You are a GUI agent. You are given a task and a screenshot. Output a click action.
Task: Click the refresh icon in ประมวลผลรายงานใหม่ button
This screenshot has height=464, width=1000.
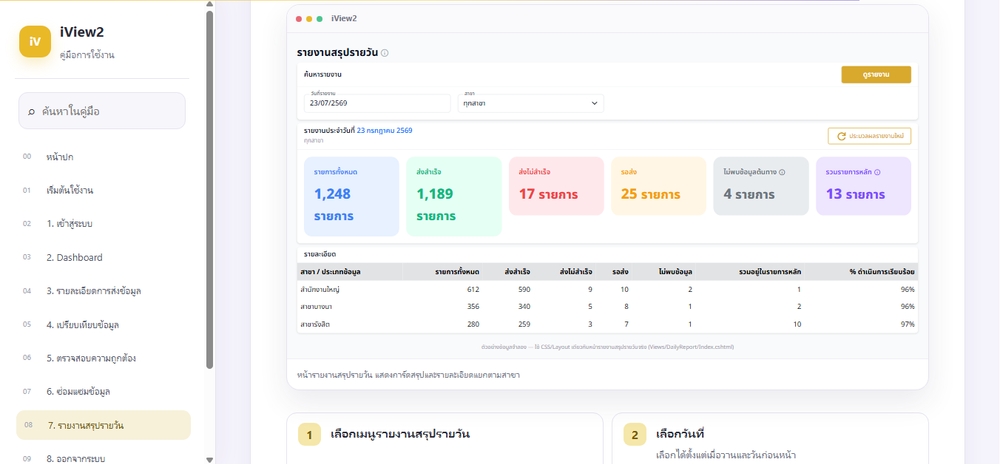(x=842, y=136)
